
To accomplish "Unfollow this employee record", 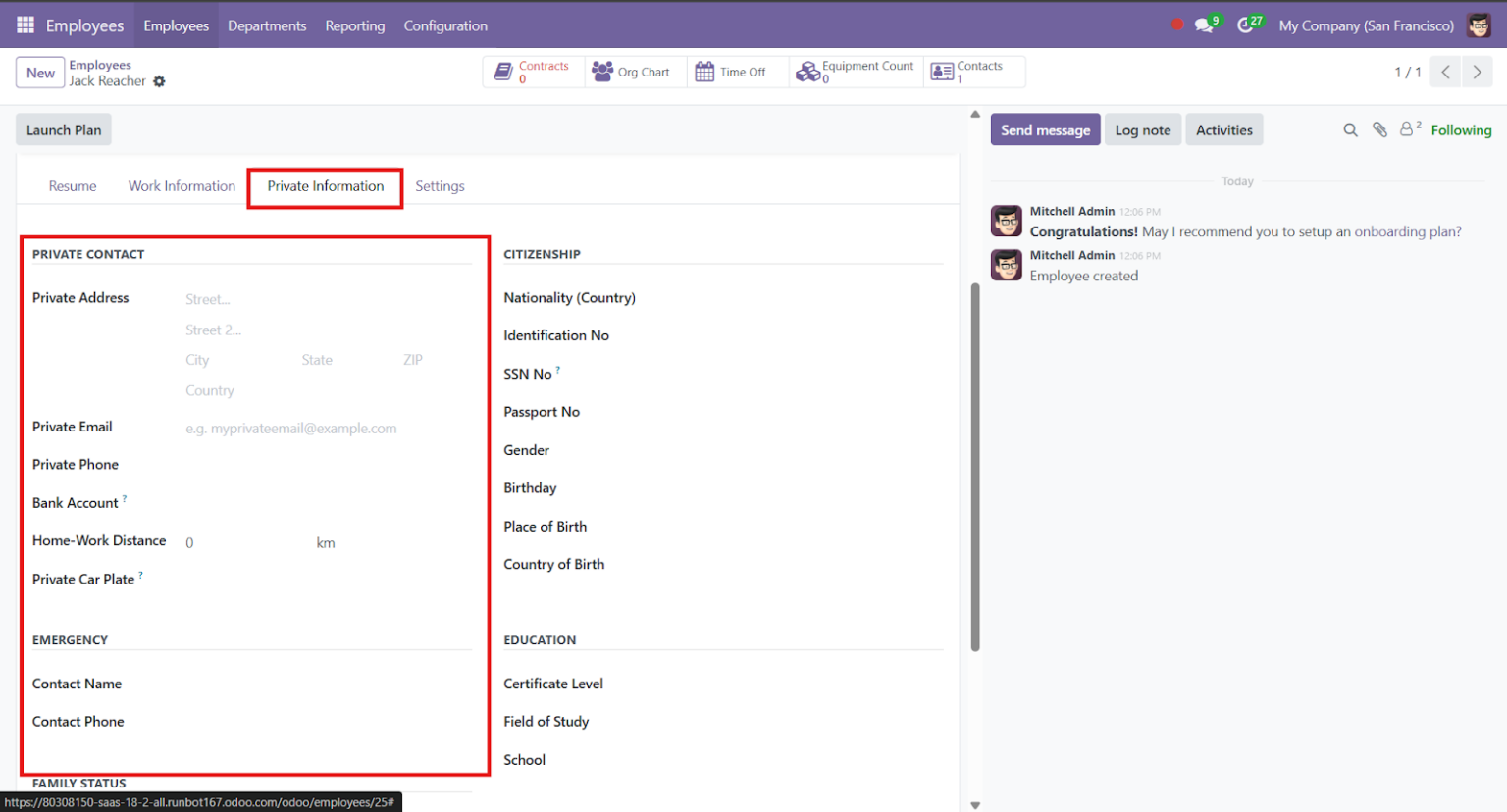I will tap(1461, 129).
